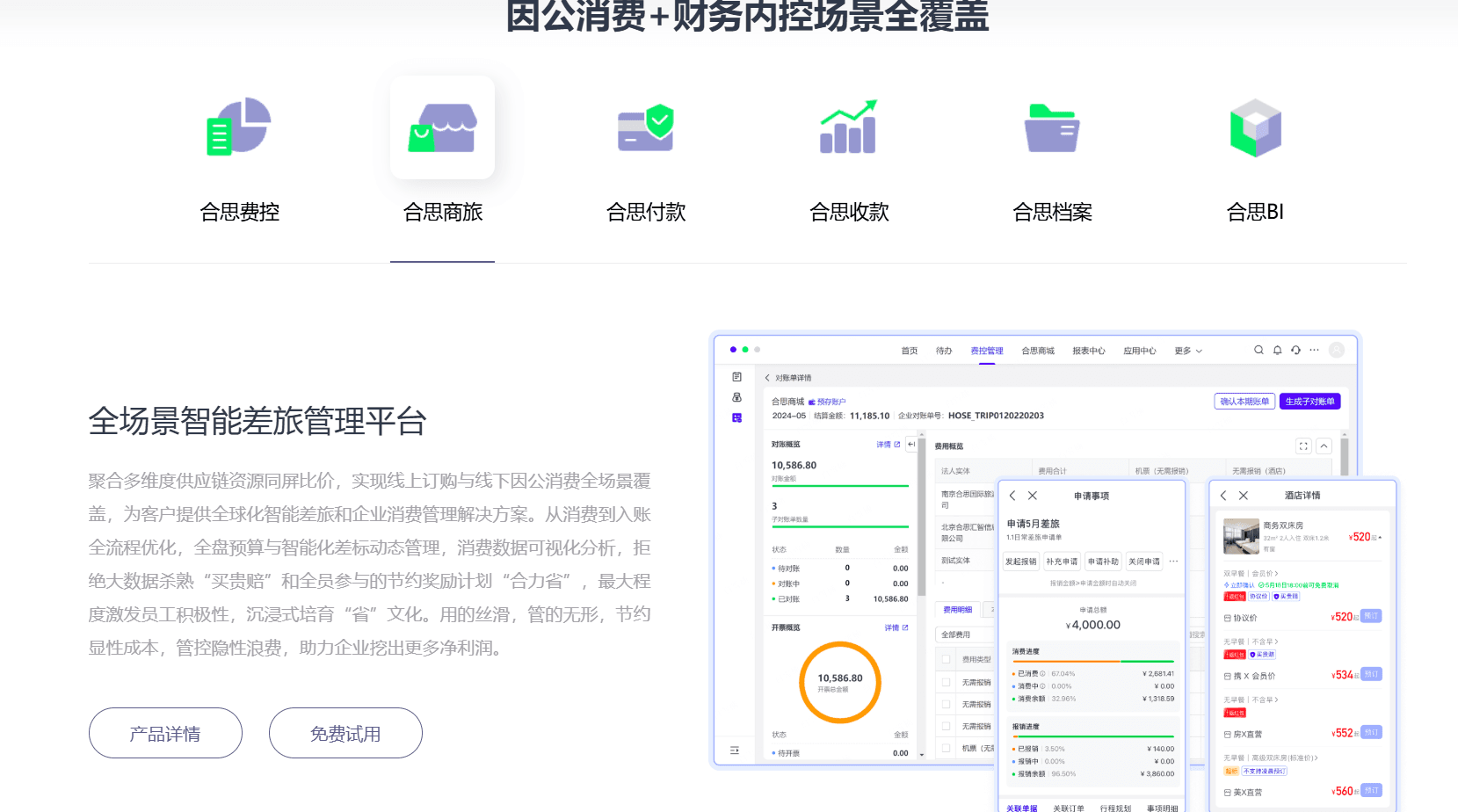Click the 关闭申请 button
The width and height of the screenshot is (1458, 812).
(x=1144, y=562)
